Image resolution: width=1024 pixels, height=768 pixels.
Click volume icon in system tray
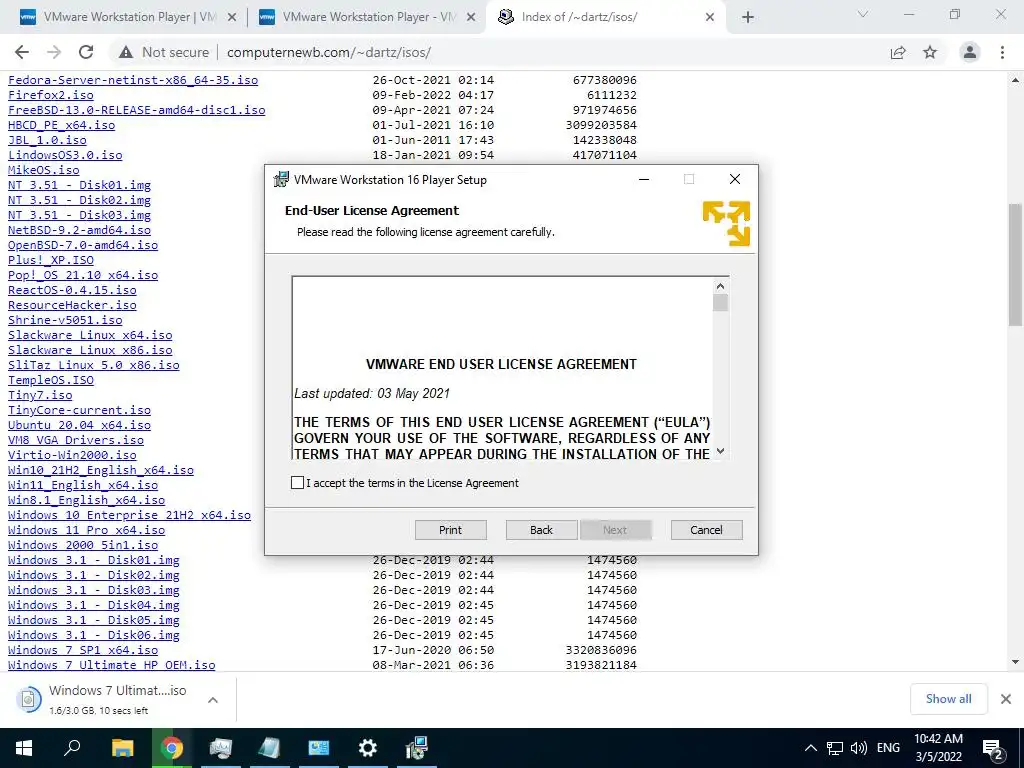coord(859,748)
